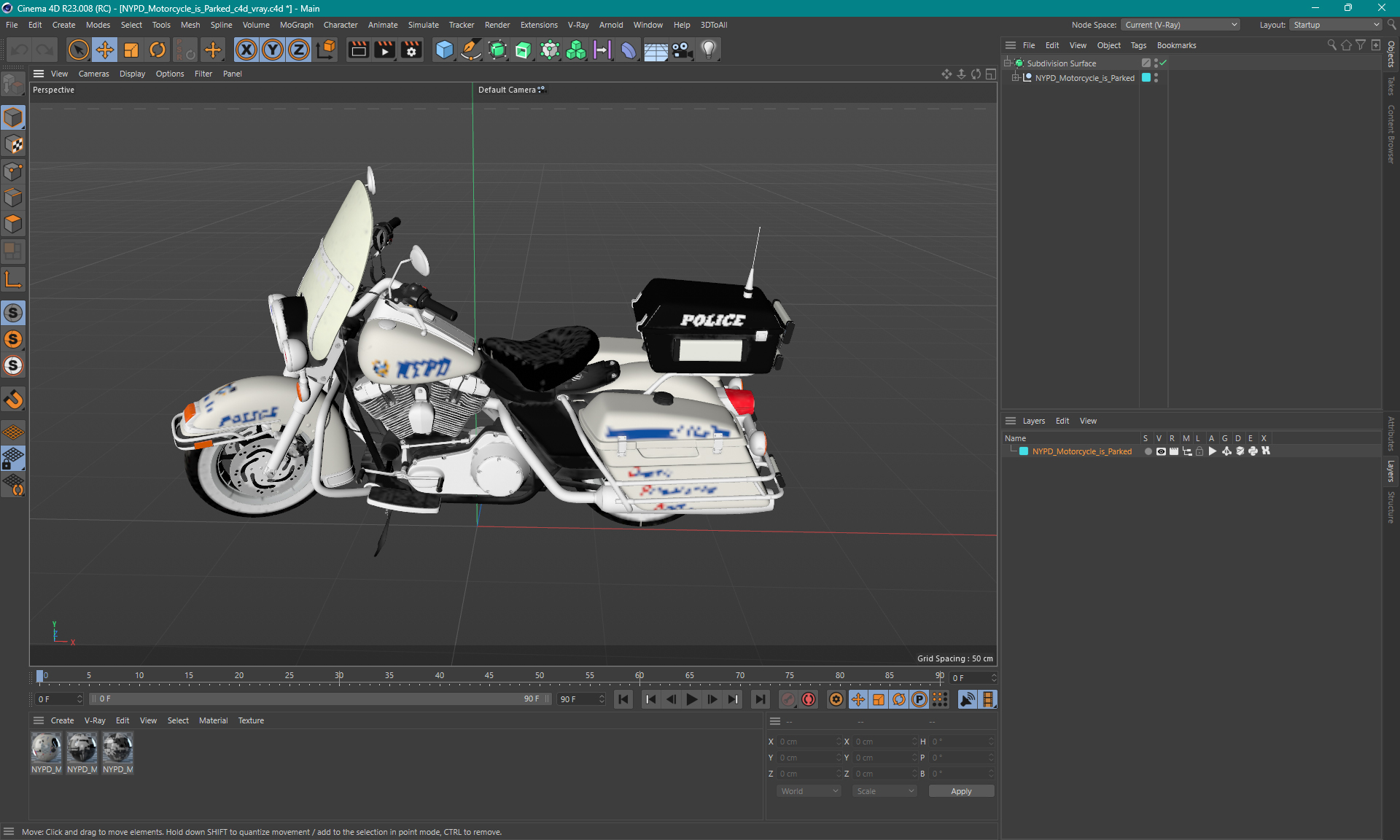
Task: Select the Scale tool
Action: [131, 50]
